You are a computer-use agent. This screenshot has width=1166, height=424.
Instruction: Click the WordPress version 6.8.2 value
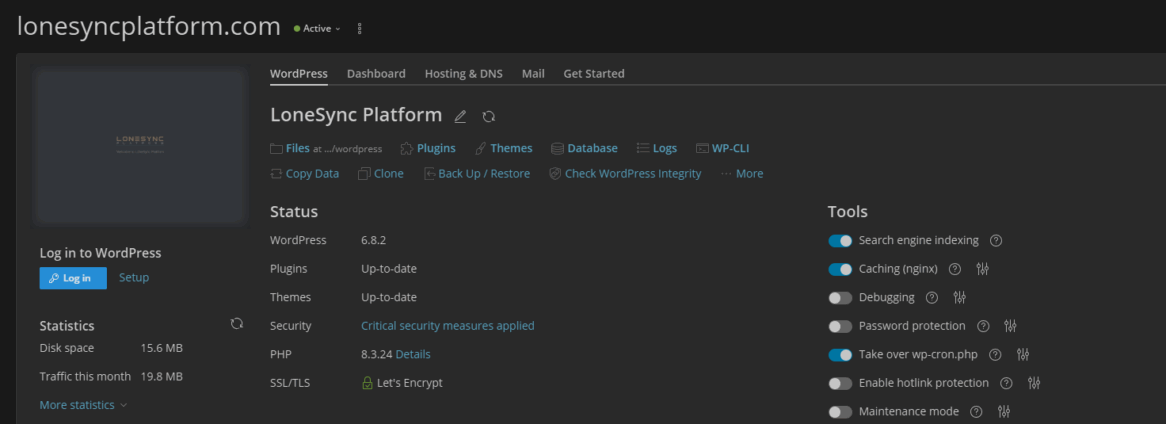[373, 240]
